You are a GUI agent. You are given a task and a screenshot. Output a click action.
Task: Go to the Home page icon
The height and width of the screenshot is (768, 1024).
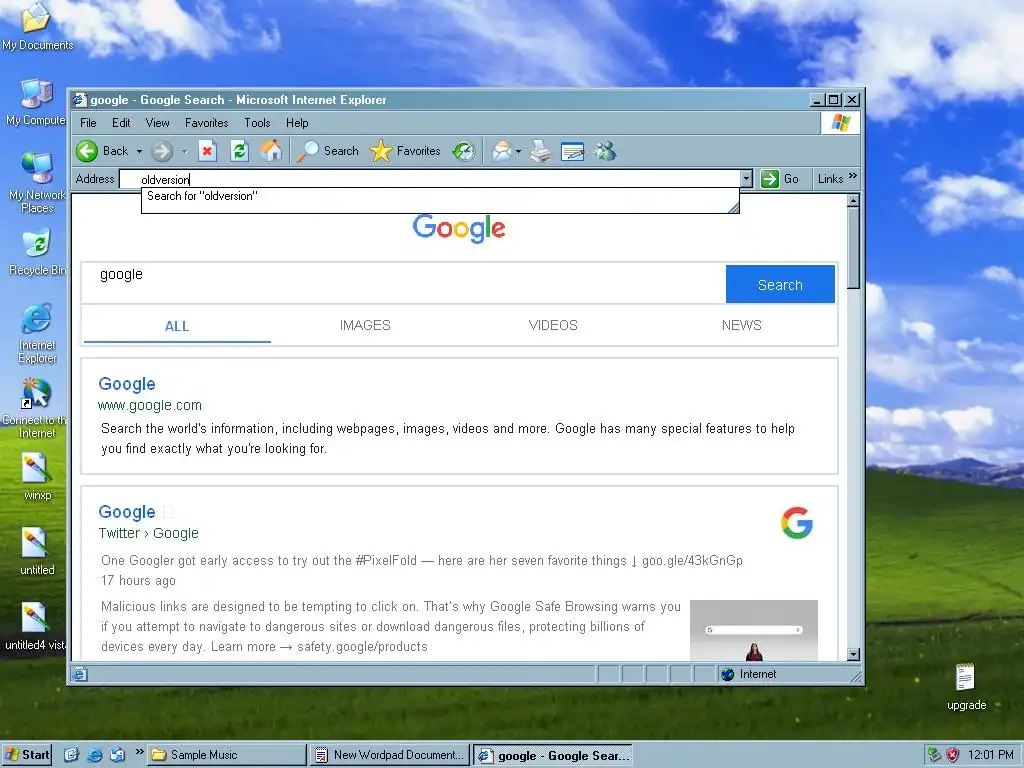click(272, 152)
